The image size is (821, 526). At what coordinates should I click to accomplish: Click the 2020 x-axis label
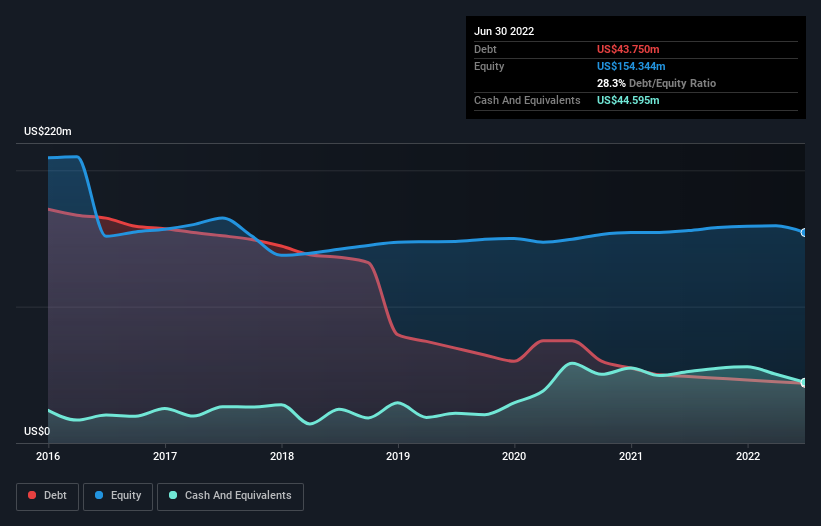pos(514,456)
